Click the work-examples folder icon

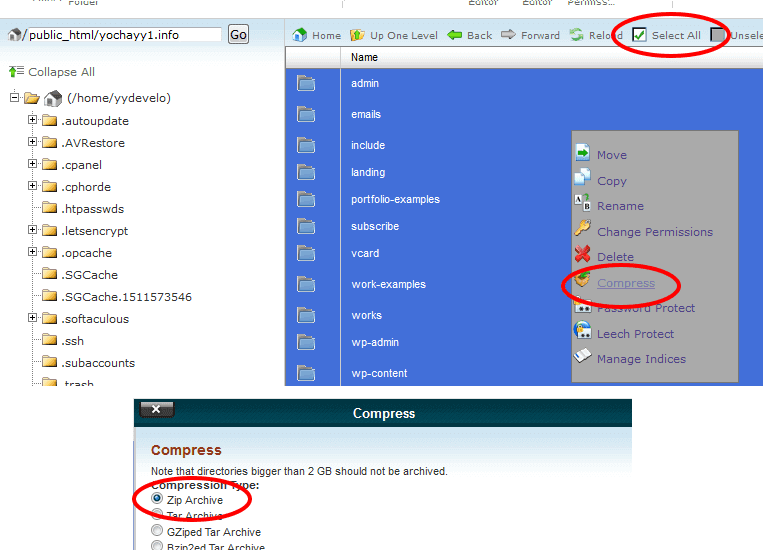(x=306, y=284)
